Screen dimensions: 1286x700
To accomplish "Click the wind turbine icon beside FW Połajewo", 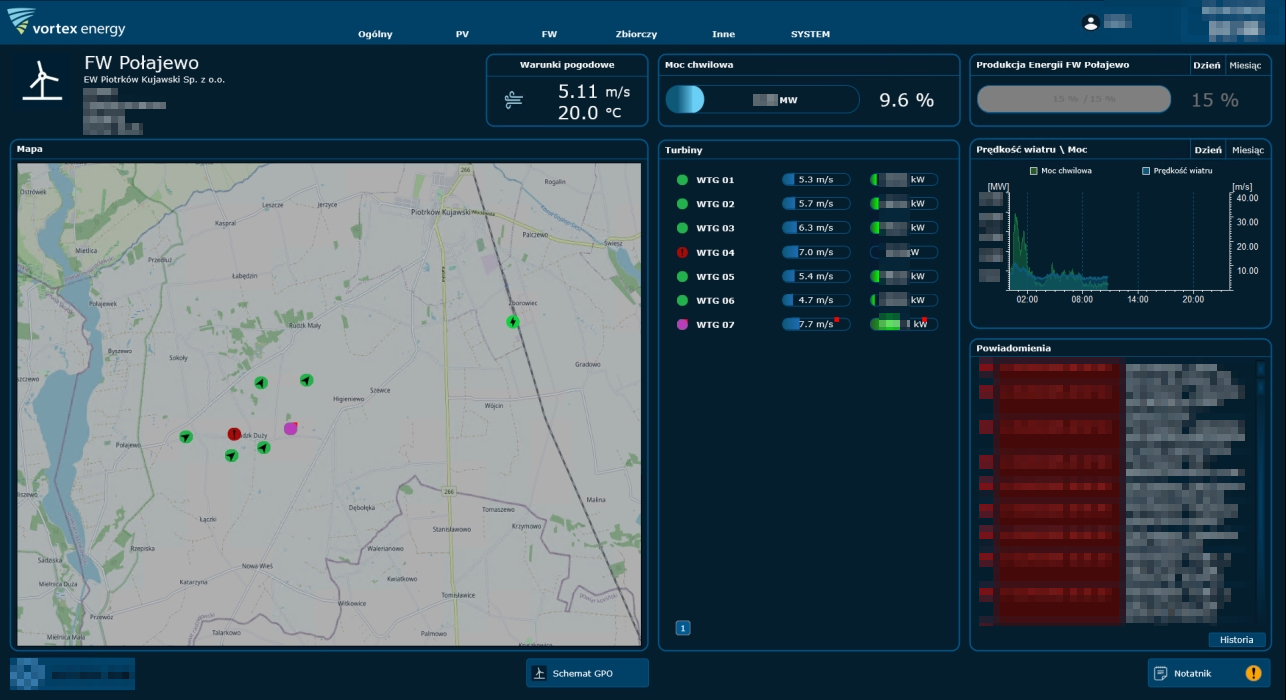I will (42, 80).
